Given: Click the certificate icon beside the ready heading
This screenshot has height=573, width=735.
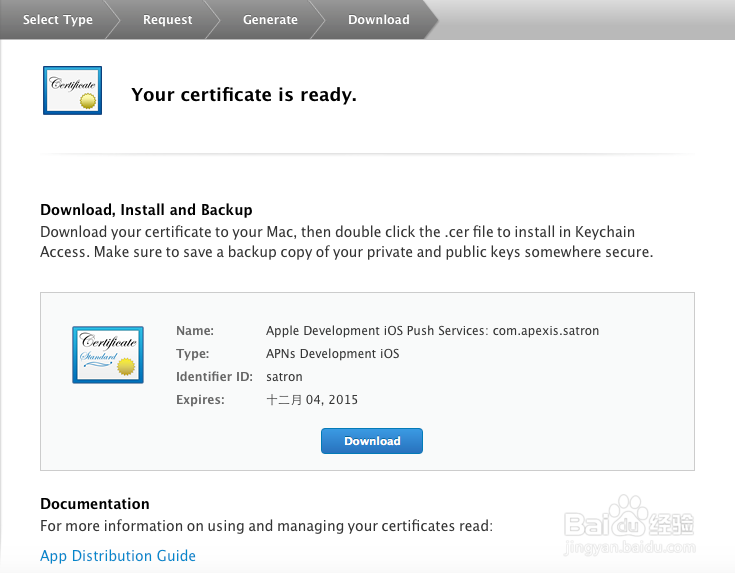Looking at the screenshot, I should 72,90.
